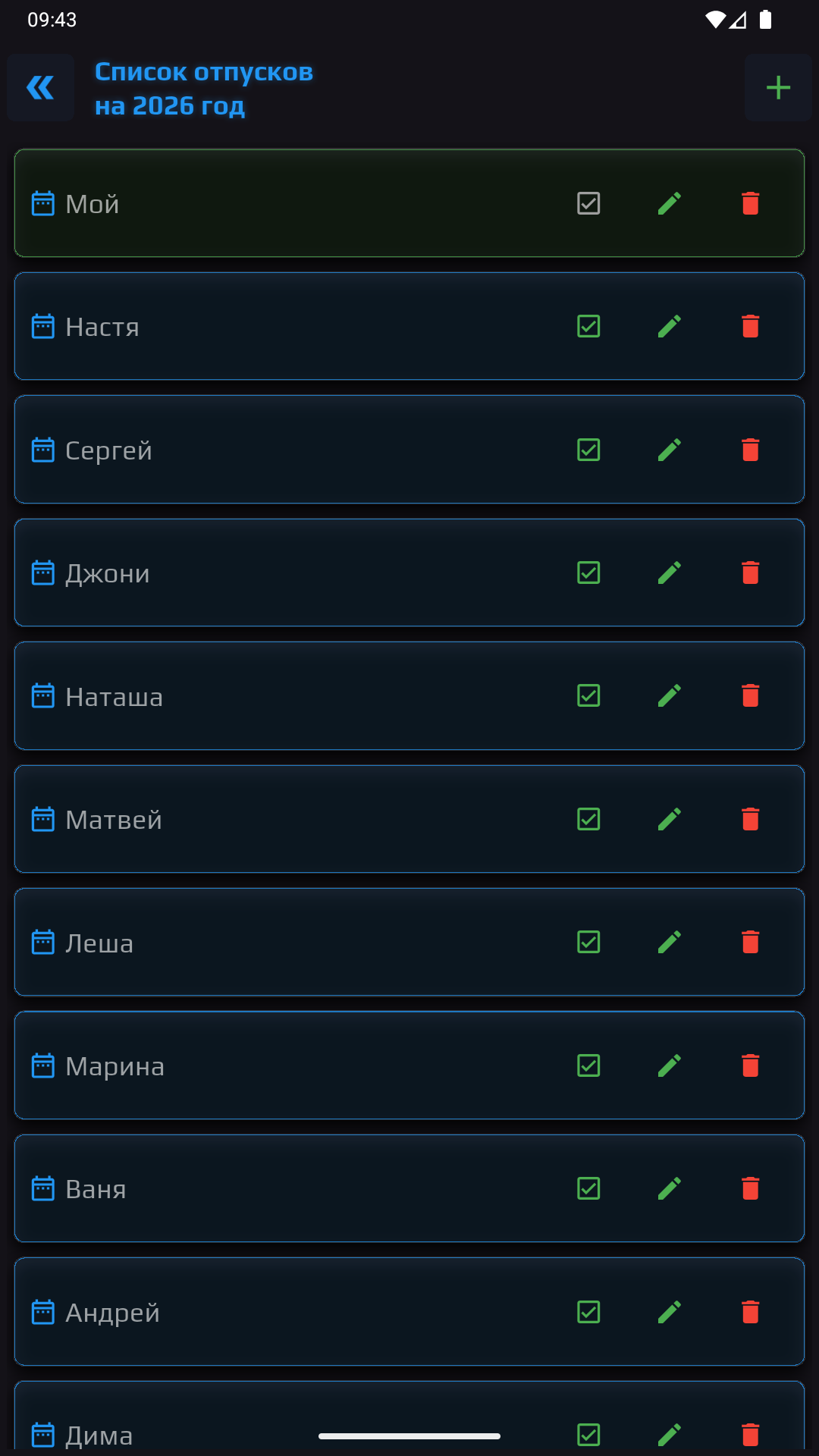This screenshot has height=1456, width=819.
Task: Select the Наташа list entry
Action: click(x=409, y=695)
